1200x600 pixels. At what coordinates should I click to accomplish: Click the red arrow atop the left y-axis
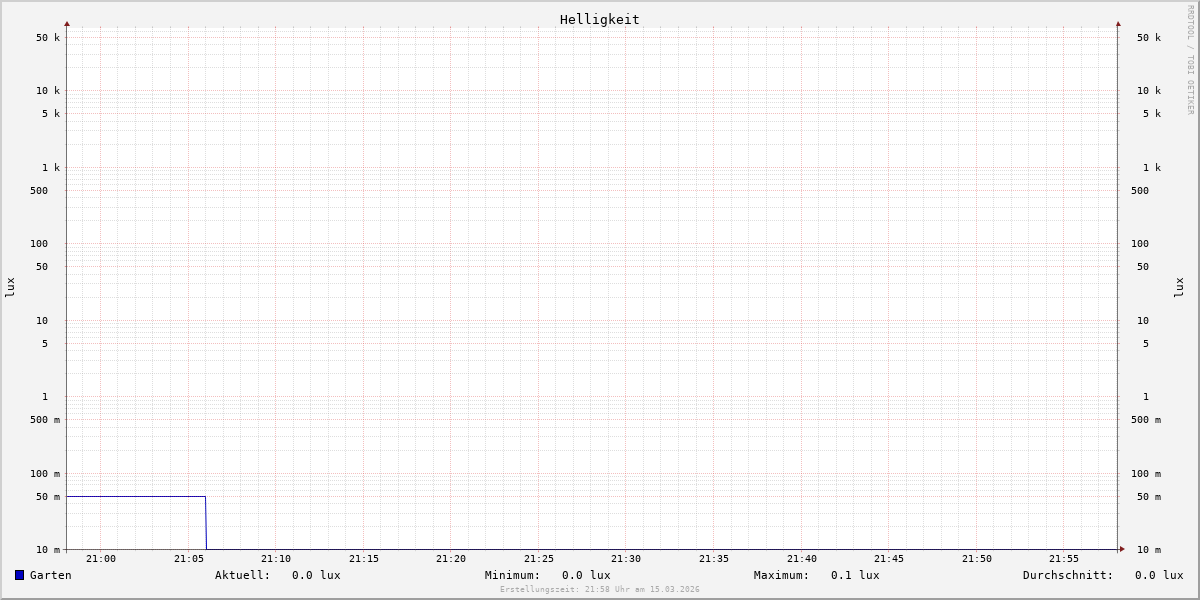[67, 23]
